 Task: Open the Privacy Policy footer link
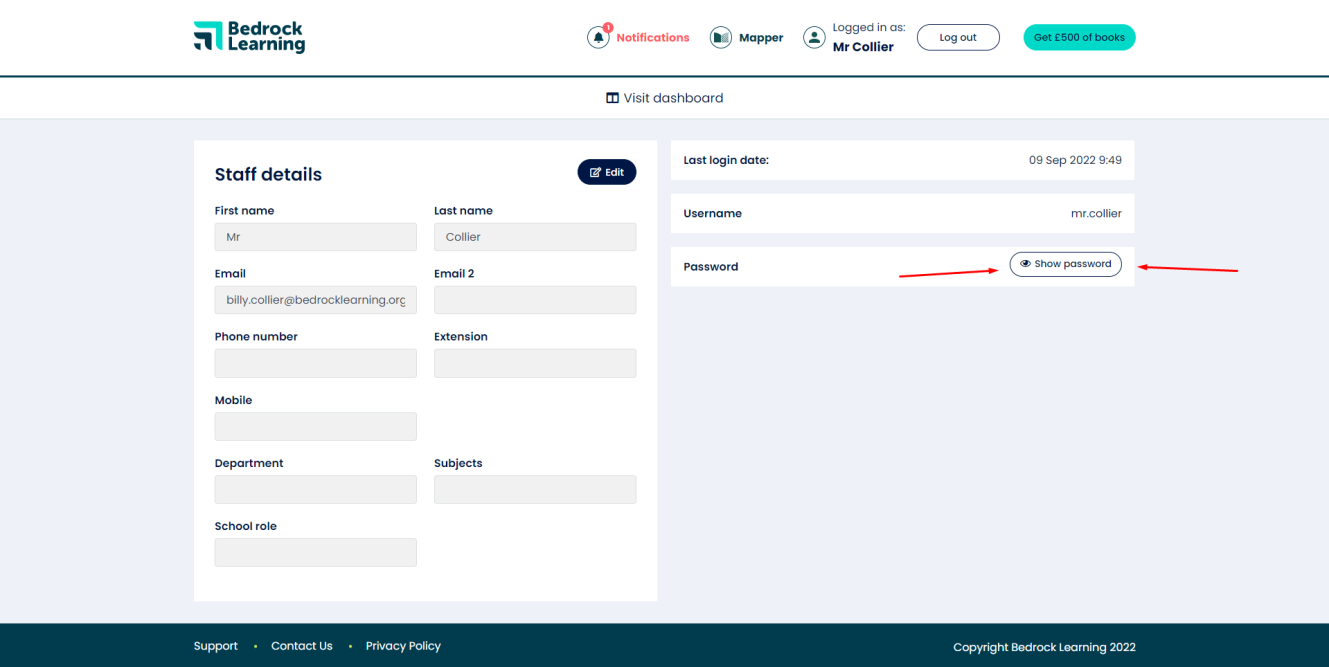[x=403, y=646]
